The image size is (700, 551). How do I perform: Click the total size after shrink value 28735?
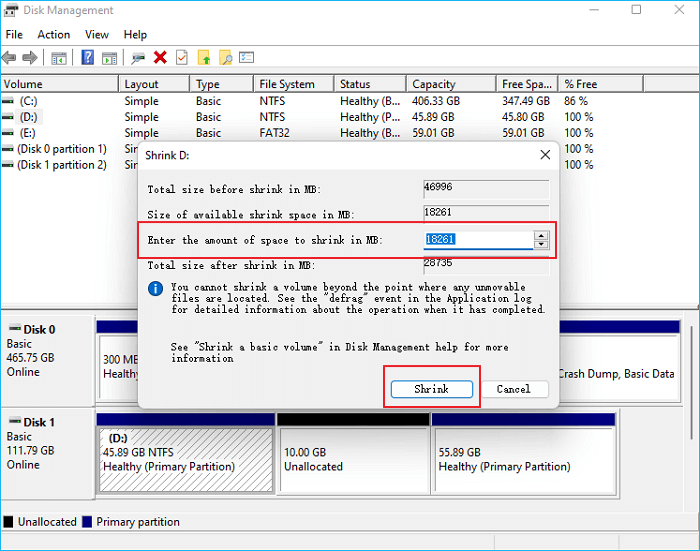(486, 265)
